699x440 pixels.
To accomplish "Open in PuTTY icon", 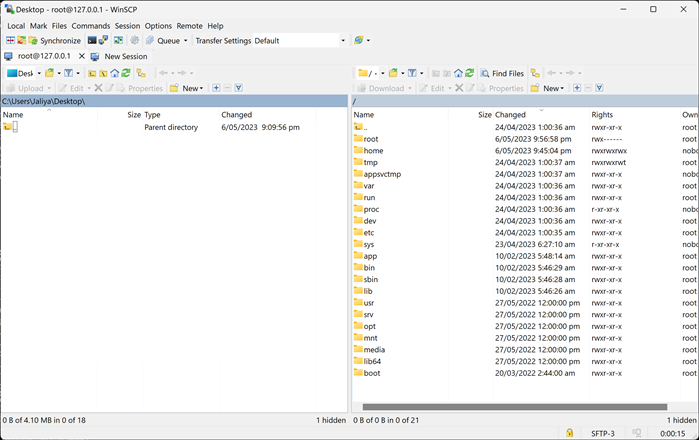I will (103, 41).
